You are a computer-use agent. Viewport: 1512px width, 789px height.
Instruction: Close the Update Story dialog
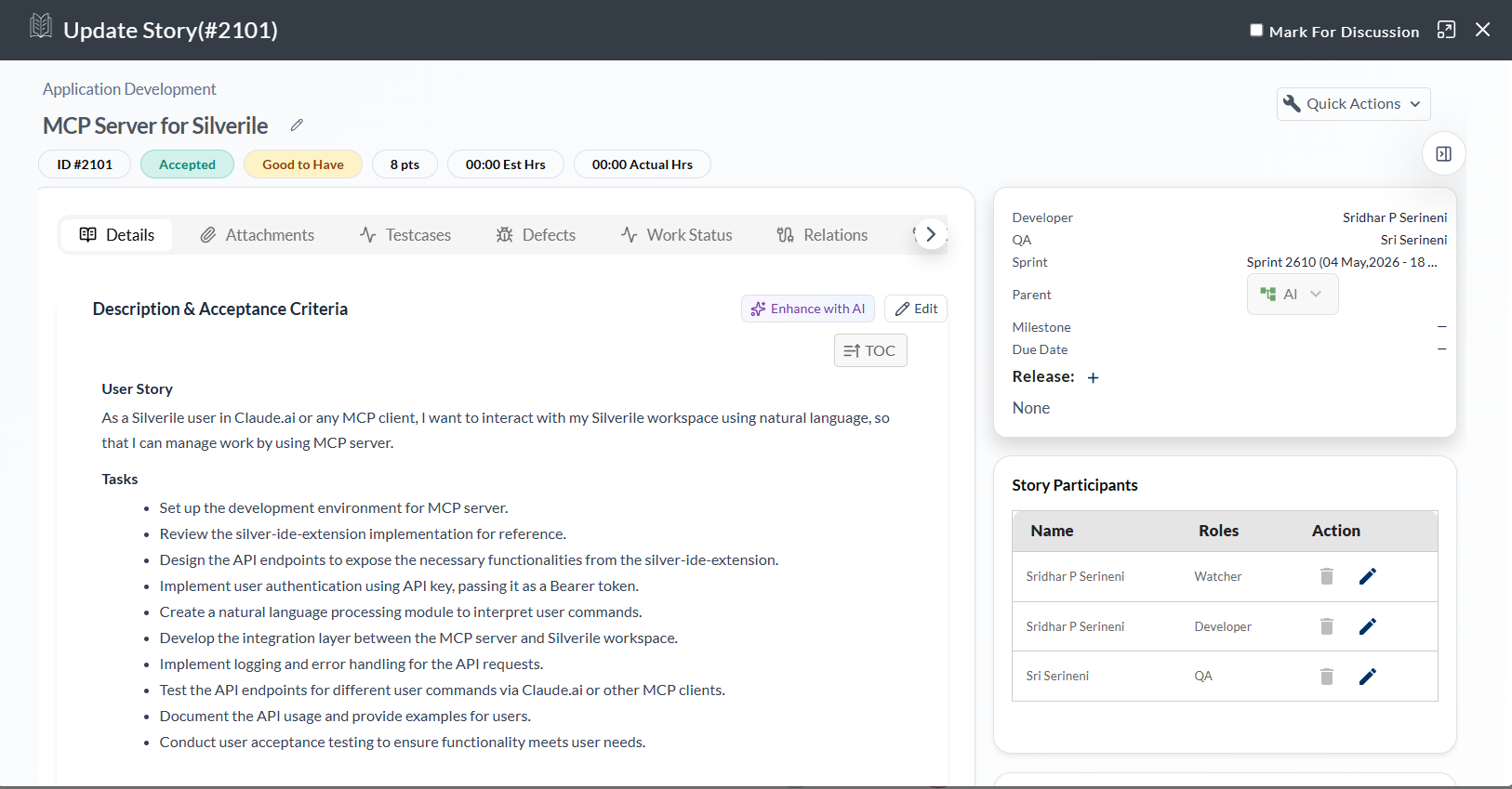[x=1483, y=30]
